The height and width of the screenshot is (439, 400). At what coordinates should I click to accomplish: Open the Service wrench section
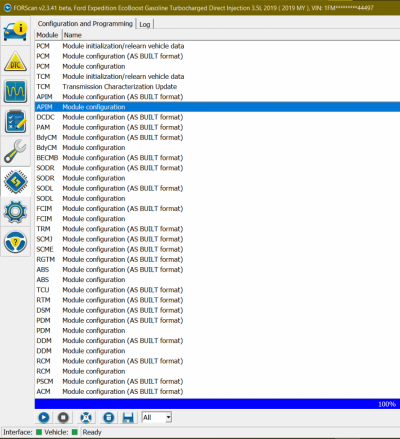point(15,151)
